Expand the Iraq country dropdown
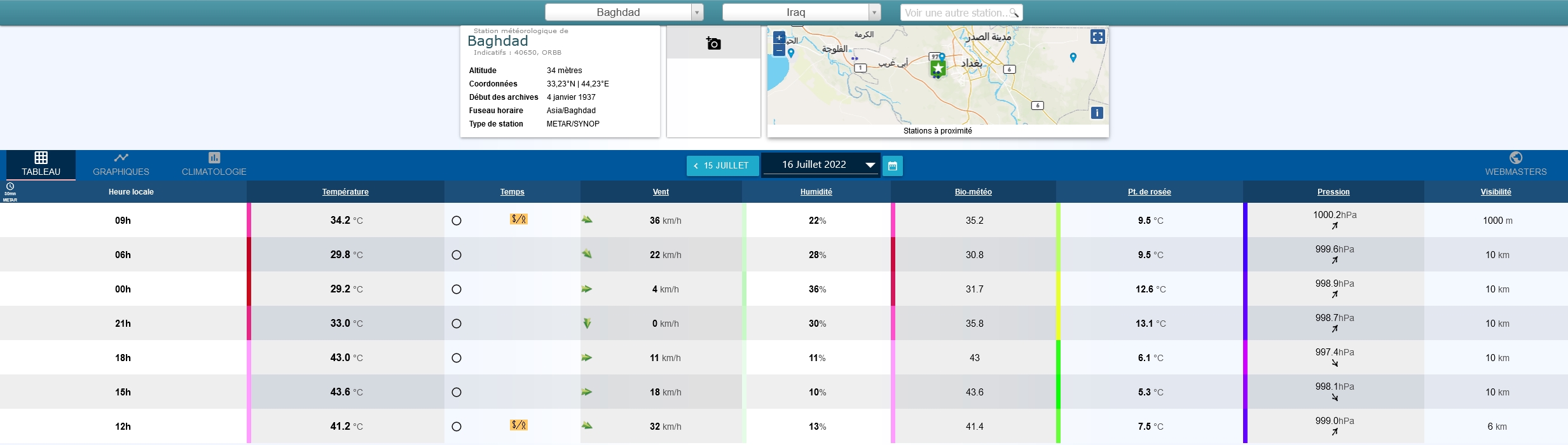 click(x=875, y=13)
